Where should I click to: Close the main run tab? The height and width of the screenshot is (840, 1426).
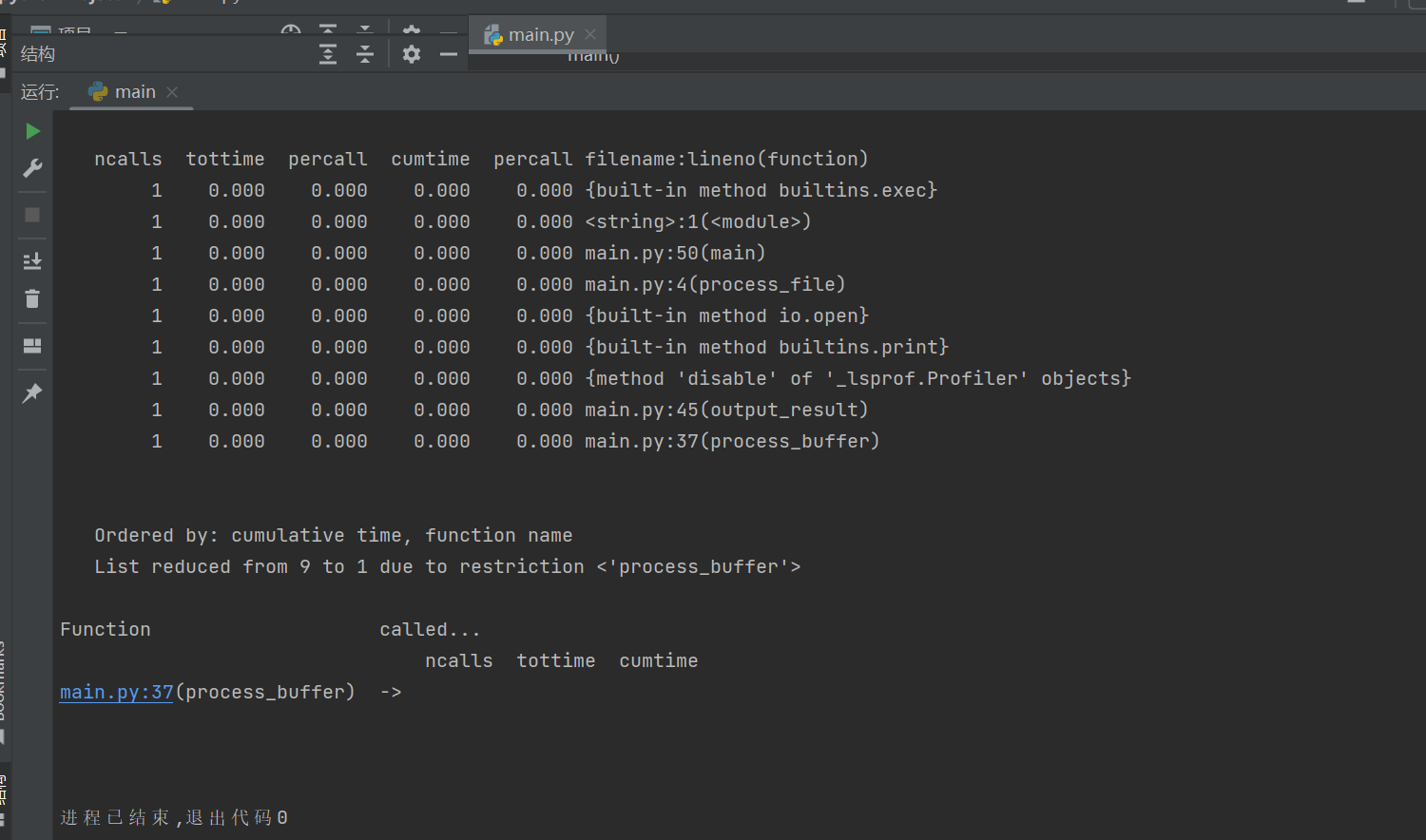click(172, 92)
